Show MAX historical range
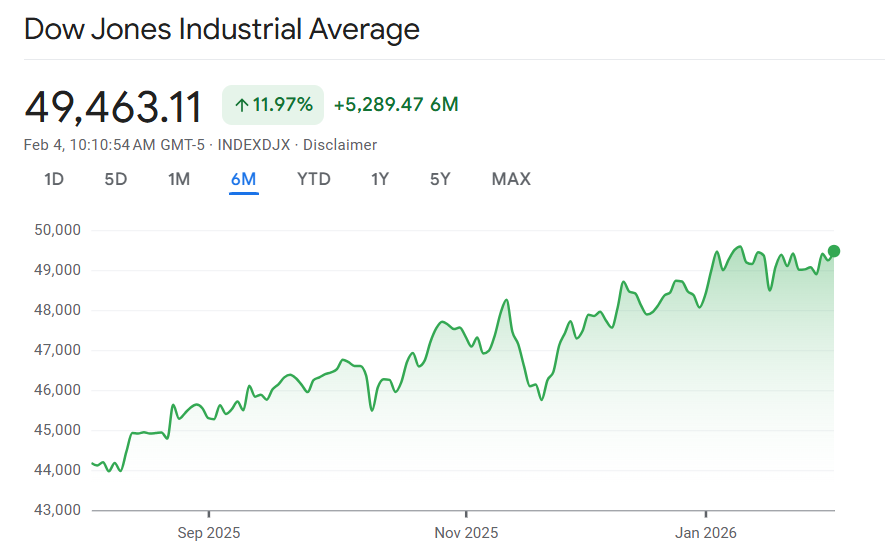Viewport: 885px width, 556px height. [x=511, y=180]
